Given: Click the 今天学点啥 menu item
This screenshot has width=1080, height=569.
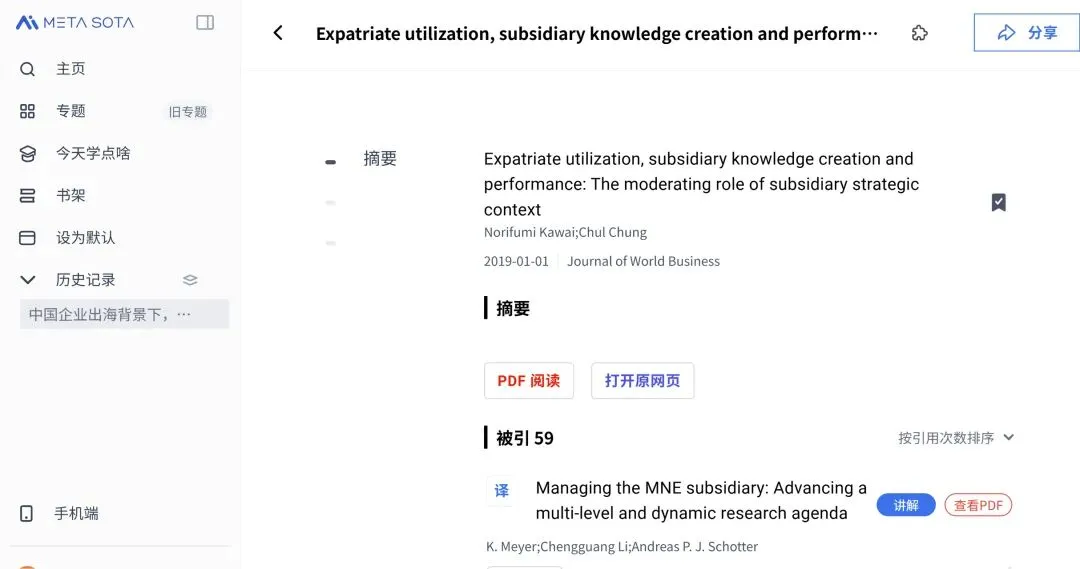Looking at the screenshot, I should click(x=92, y=153).
